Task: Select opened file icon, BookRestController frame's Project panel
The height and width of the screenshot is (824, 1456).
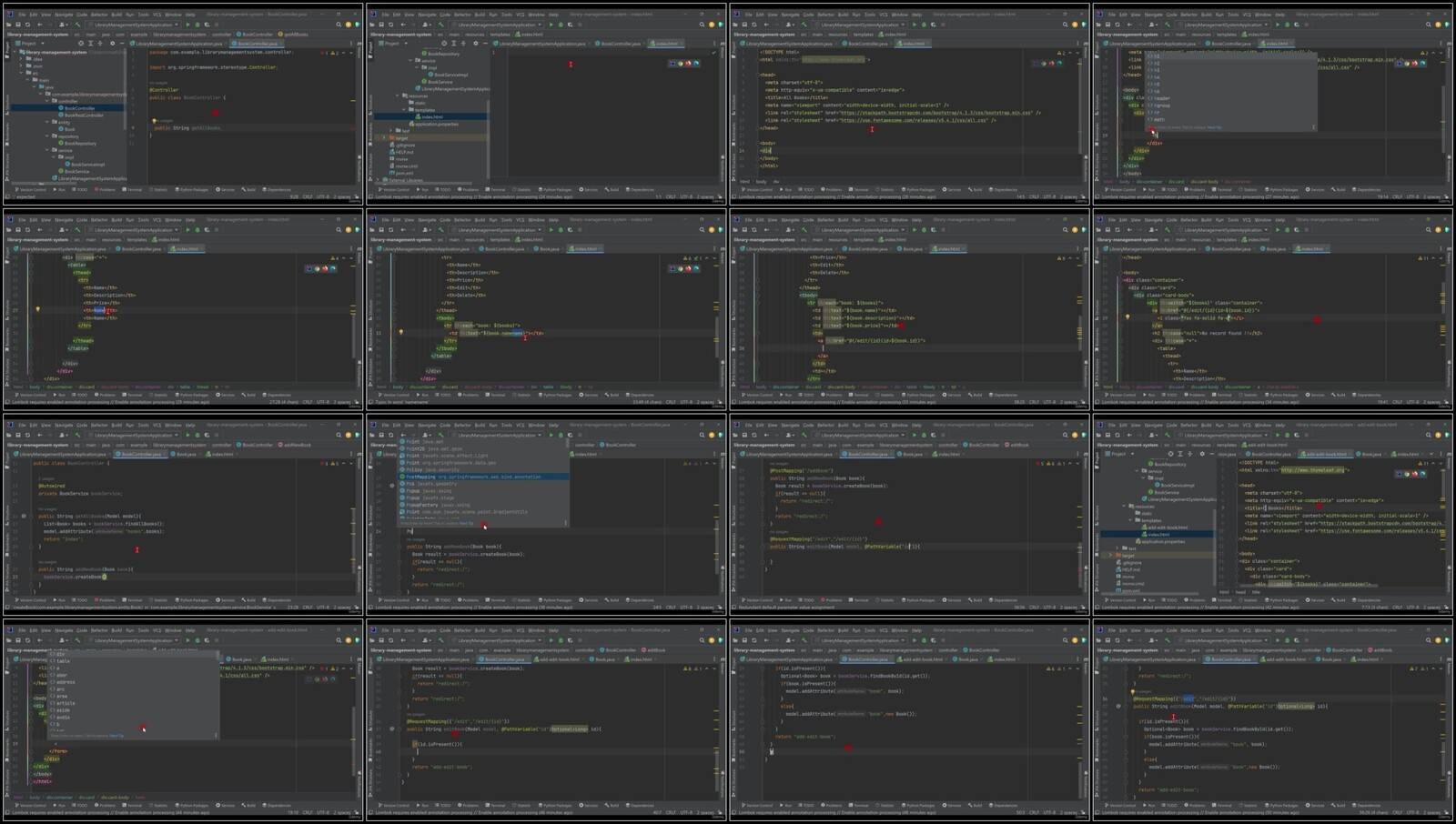Action: tap(80, 43)
